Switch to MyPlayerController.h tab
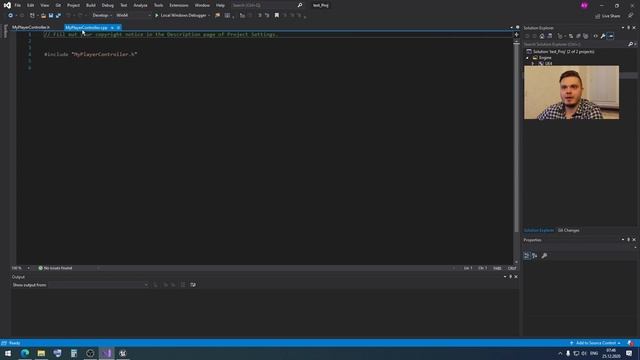 pyautogui.click(x=31, y=27)
